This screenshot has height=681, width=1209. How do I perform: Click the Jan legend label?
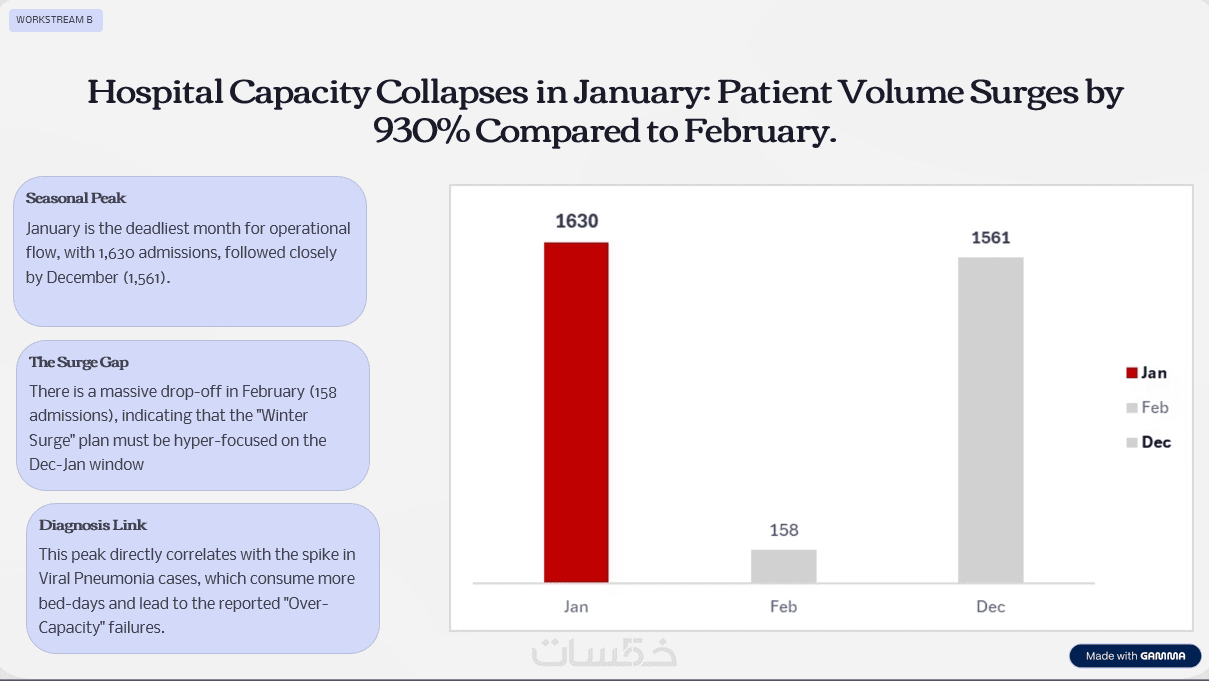click(x=1154, y=373)
